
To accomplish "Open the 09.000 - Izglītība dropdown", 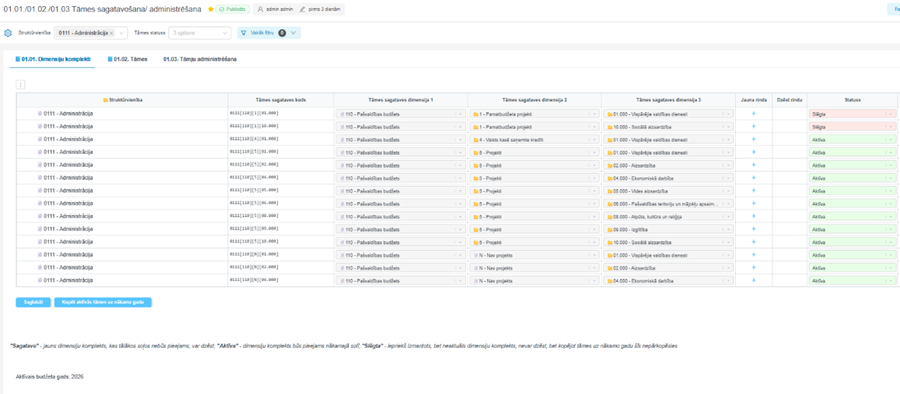I will pos(669,229).
